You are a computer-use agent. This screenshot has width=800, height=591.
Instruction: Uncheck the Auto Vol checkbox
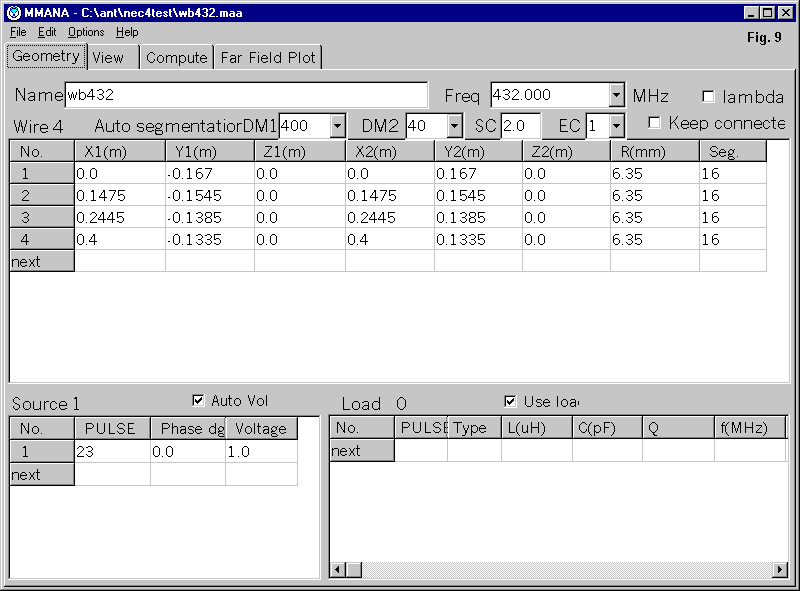[197, 401]
